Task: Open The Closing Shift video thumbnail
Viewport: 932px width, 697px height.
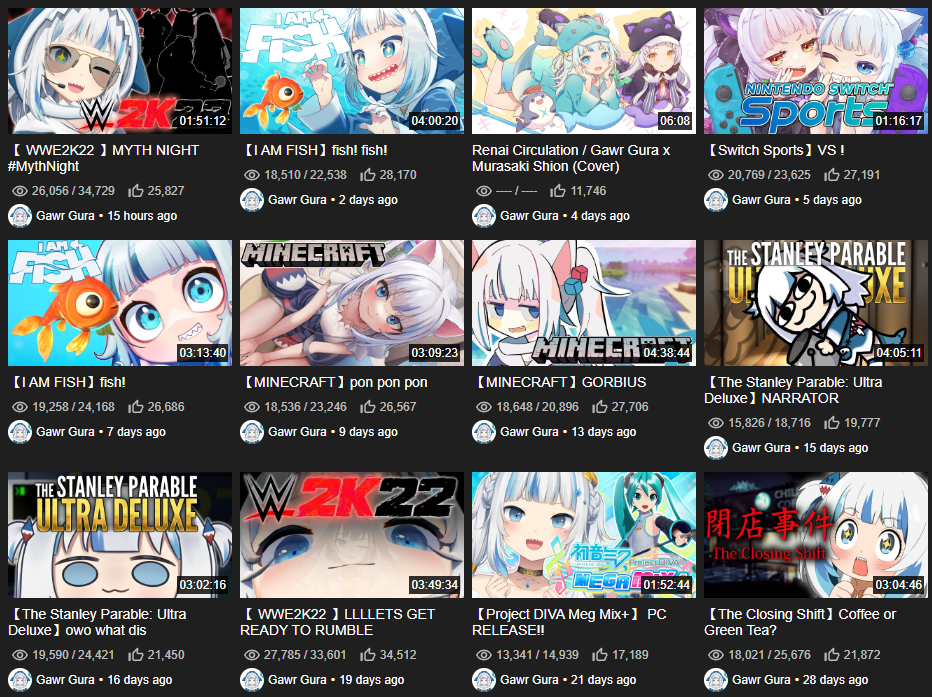Action: click(x=816, y=535)
